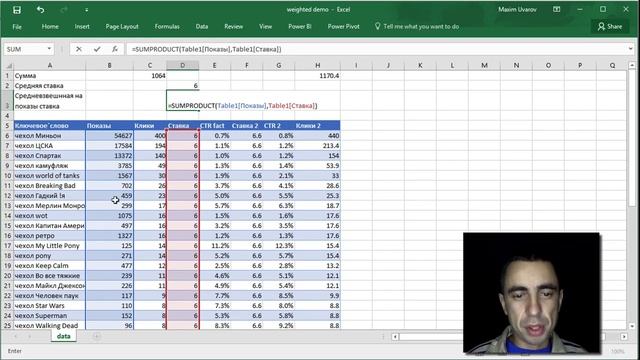Screen dimensions: 640x360
Task: Click the next sheet navigation arrow
Action: point(29,336)
